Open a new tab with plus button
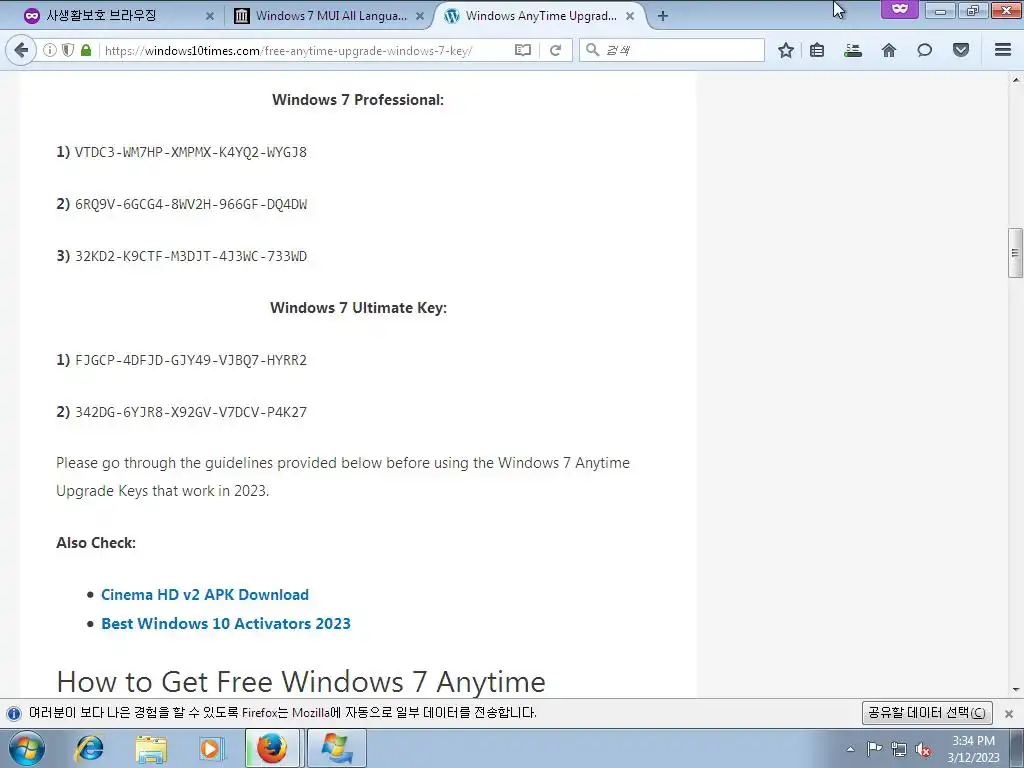 coord(663,16)
